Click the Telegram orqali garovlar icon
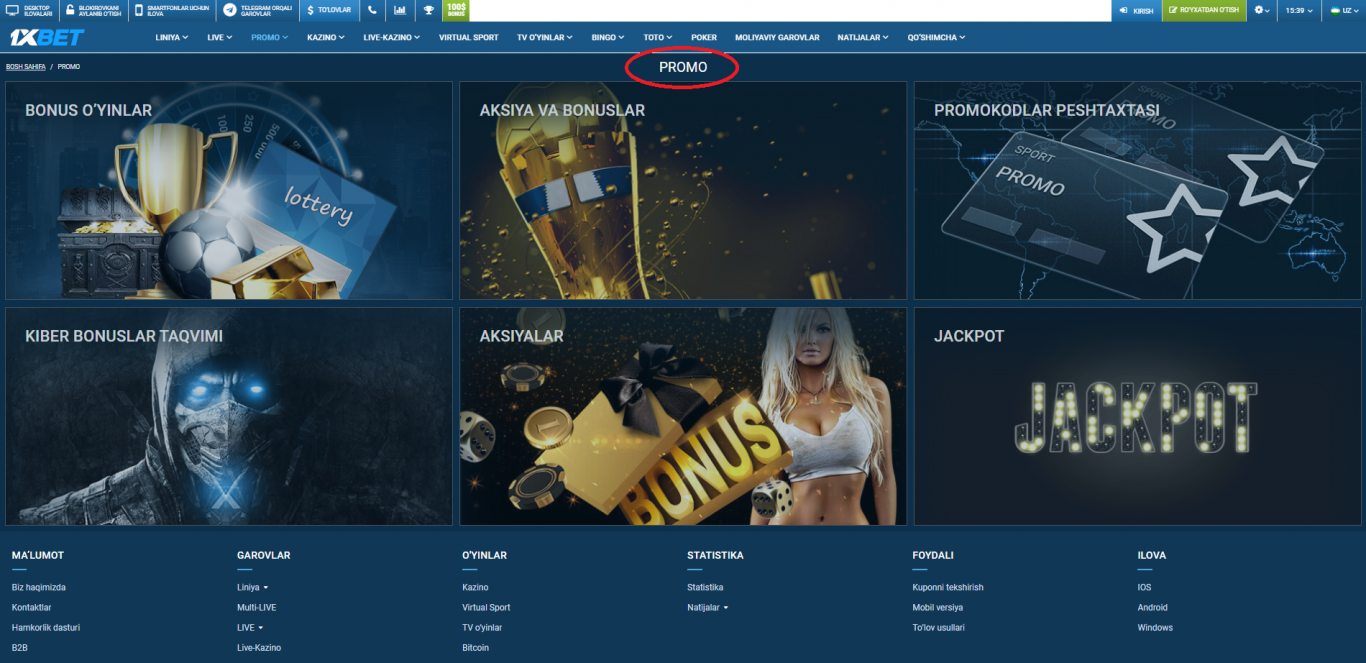Viewport: 1366px width, 663px height. pos(228,11)
